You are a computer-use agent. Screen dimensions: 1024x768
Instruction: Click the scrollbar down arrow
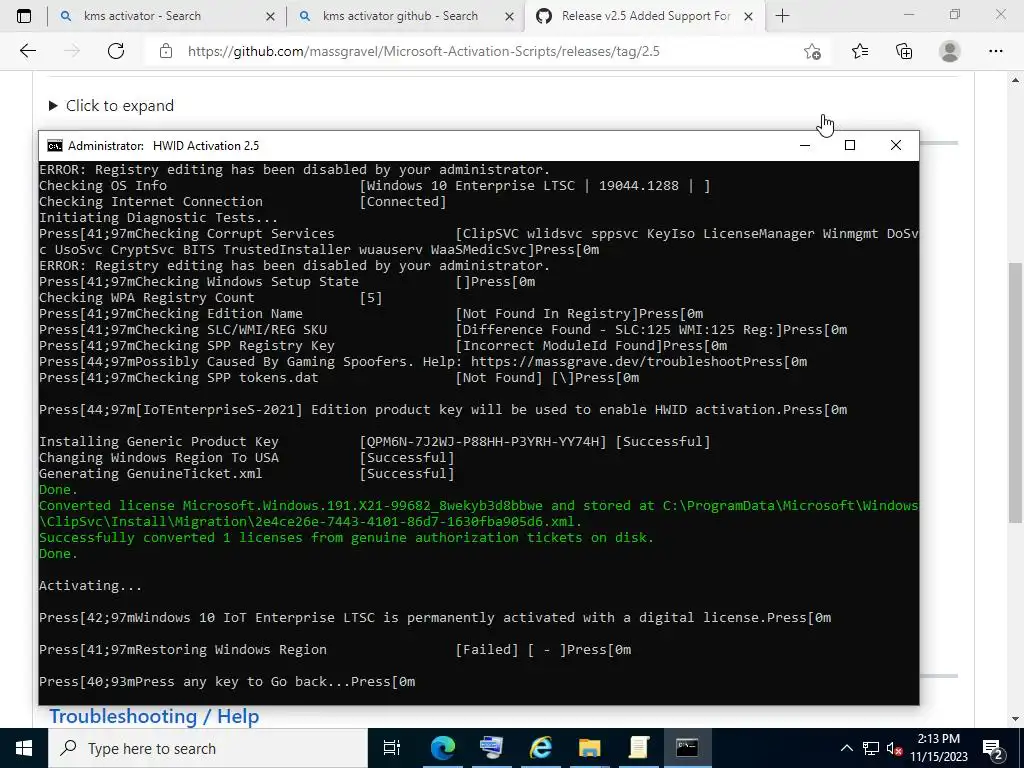1015,719
